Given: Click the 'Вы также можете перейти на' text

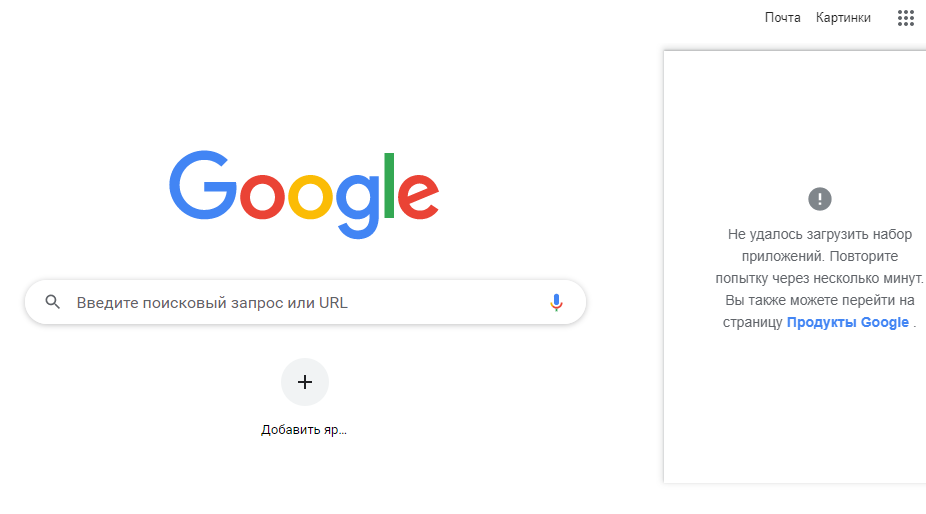Looking at the screenshot, I should [820, 300].
